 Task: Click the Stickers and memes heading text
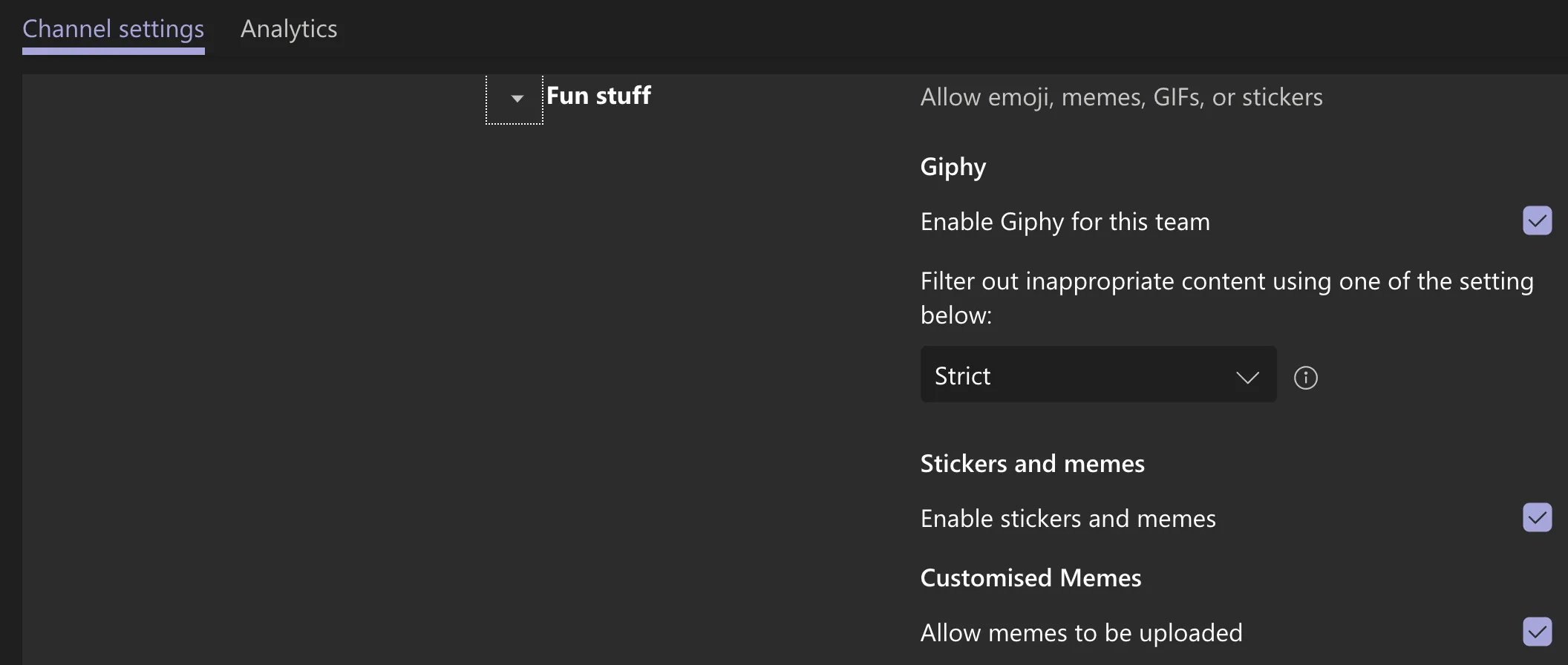coord(1032,463)
